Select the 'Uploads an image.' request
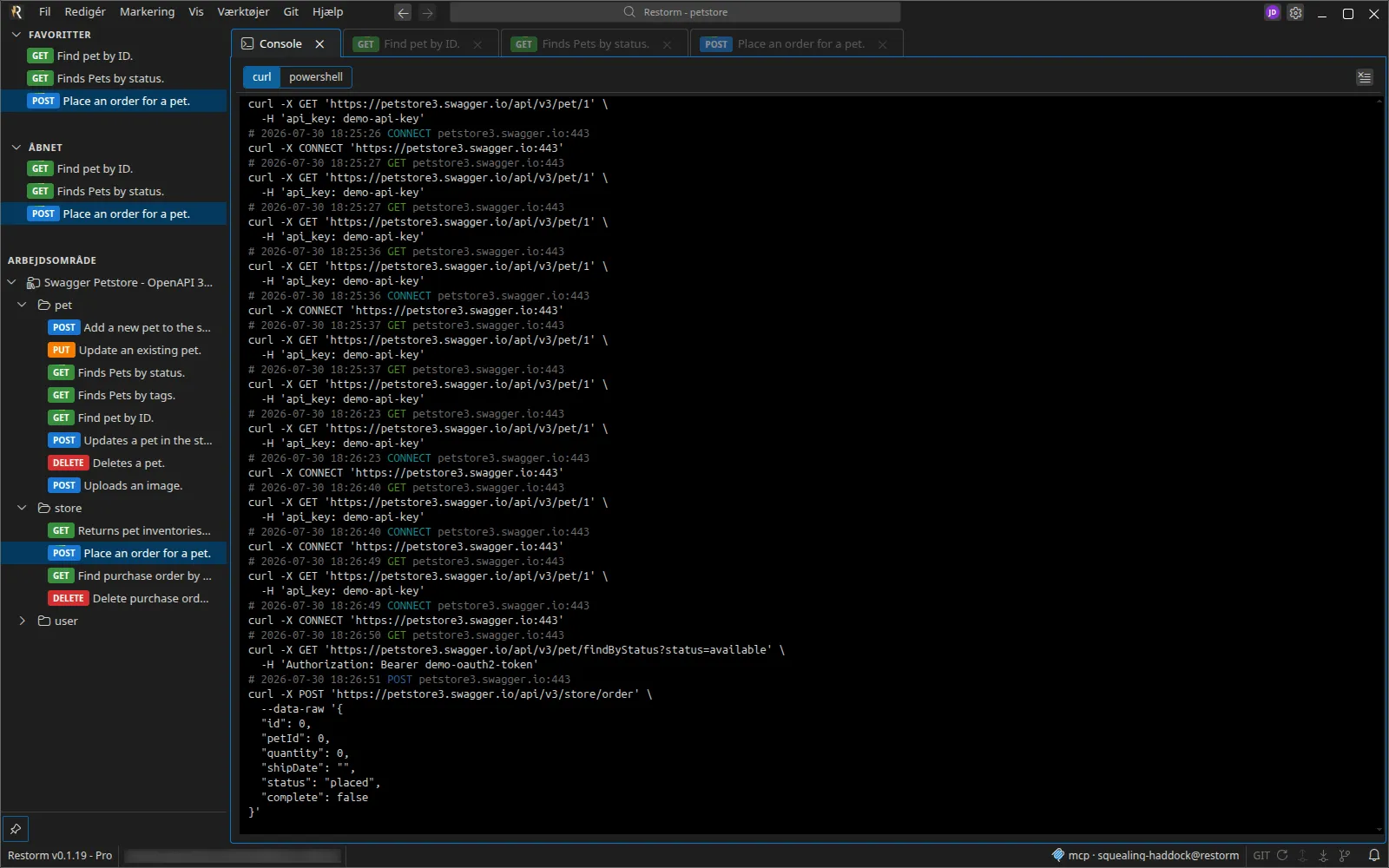Screen dimensions: 1389x868 (114, 485)
